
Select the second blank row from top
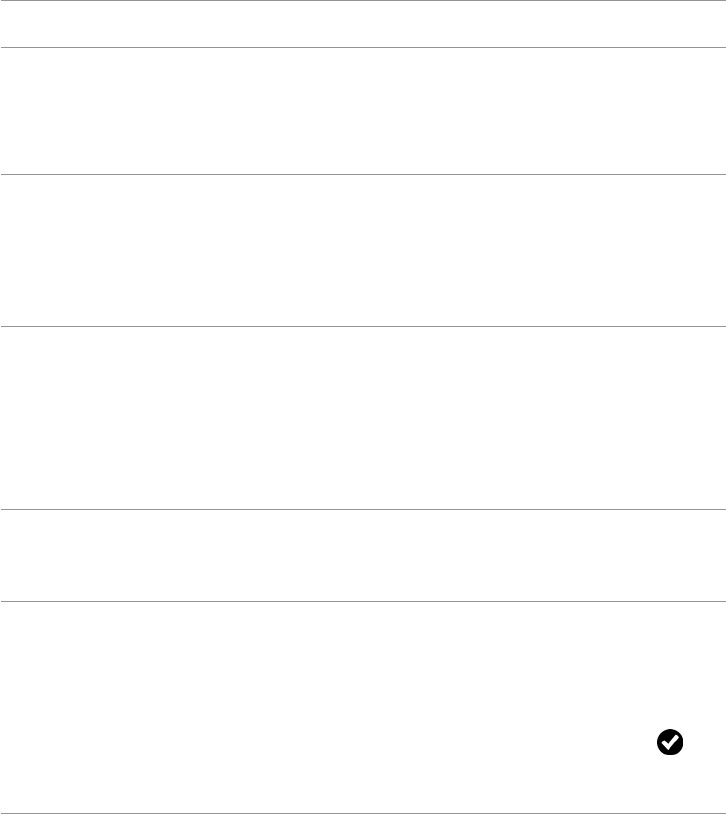(x=362, y=111)
